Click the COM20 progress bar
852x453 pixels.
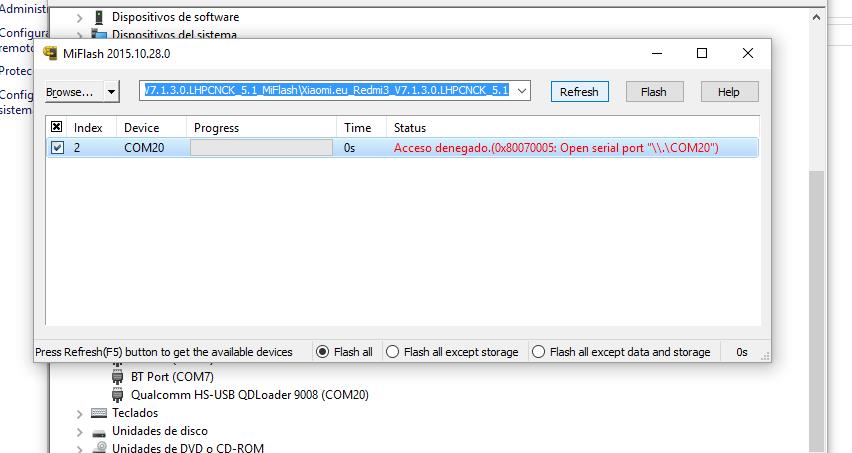(x=261, y=148)
